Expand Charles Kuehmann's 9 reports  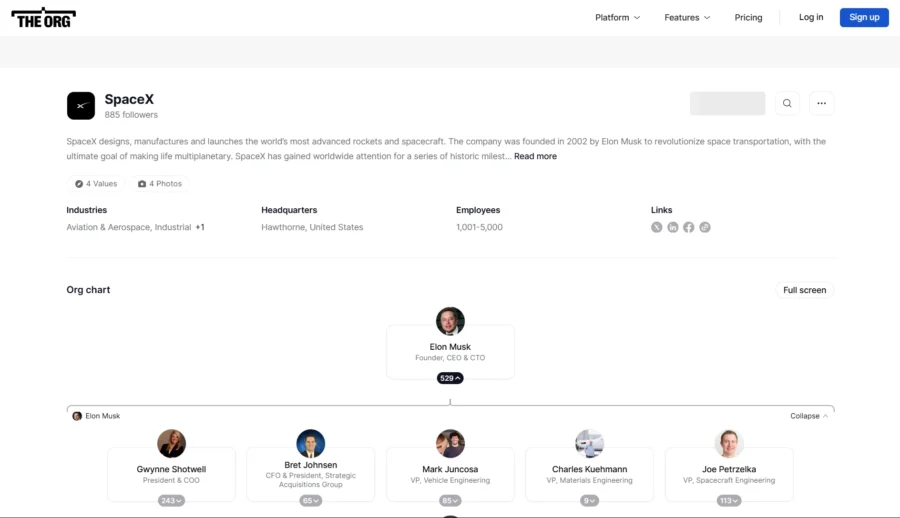pos(589,501)
